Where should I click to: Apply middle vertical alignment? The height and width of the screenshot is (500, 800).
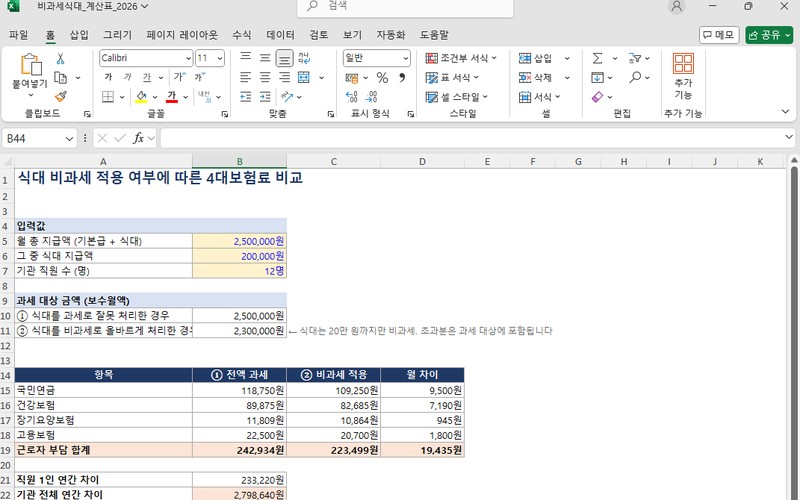265,58
